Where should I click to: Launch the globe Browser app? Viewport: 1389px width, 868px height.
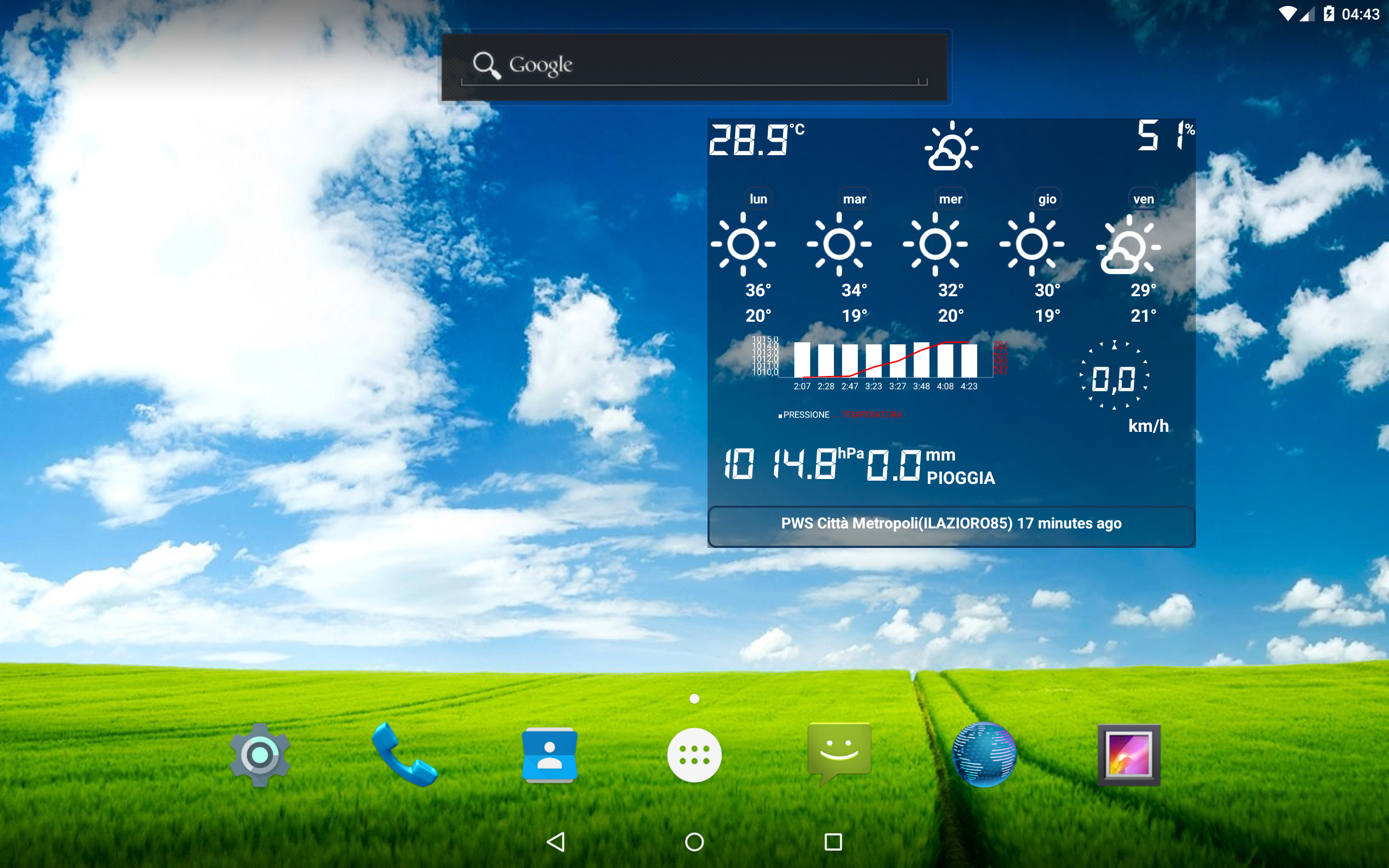click(984, 755)
